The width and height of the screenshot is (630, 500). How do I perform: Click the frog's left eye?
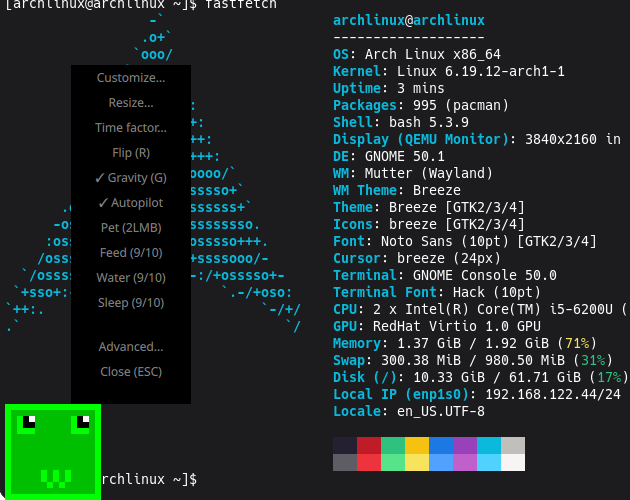coord(26,425)
